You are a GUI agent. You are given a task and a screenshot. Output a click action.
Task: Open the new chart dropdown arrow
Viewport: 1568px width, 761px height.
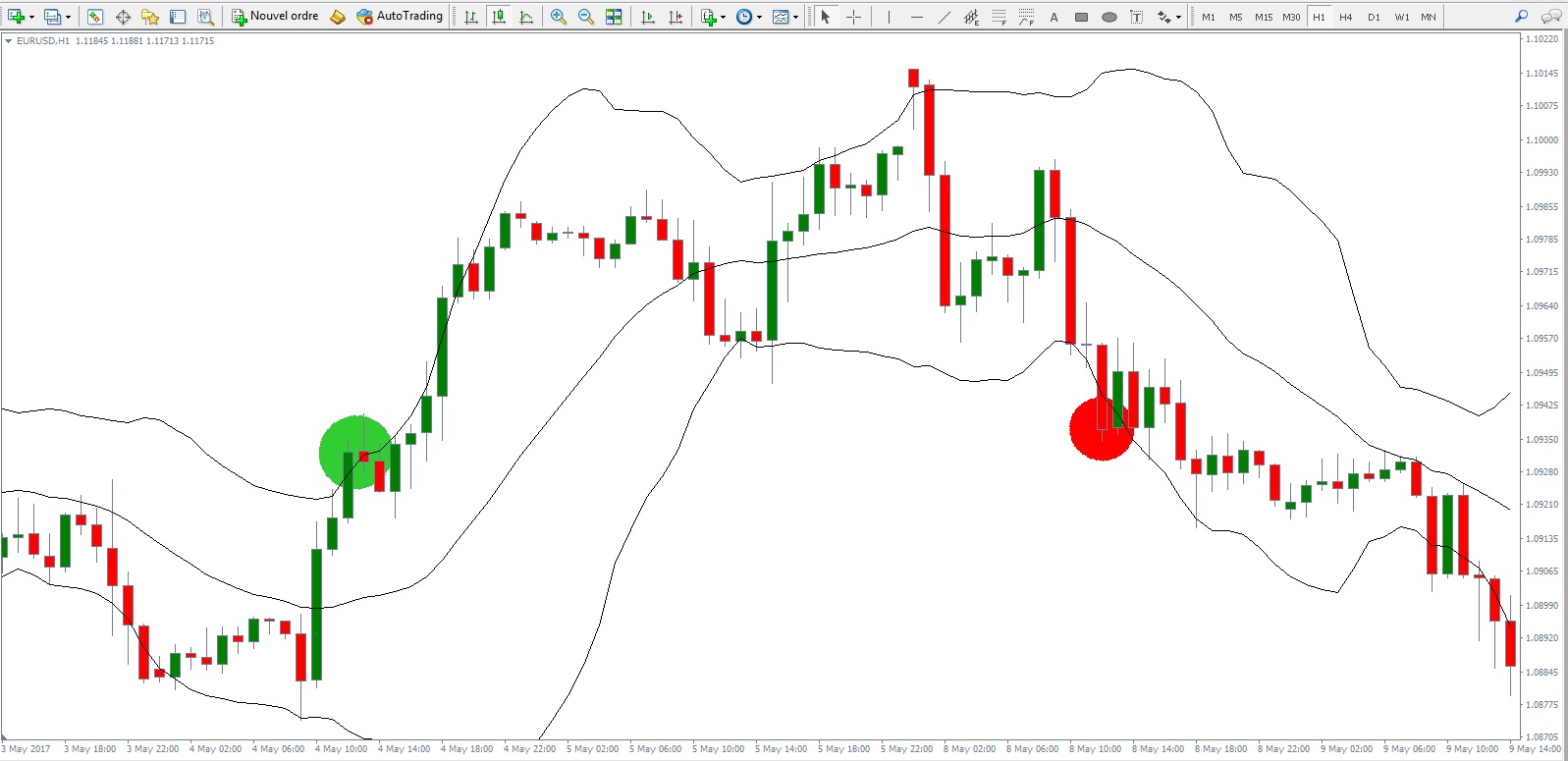[31, 17]
